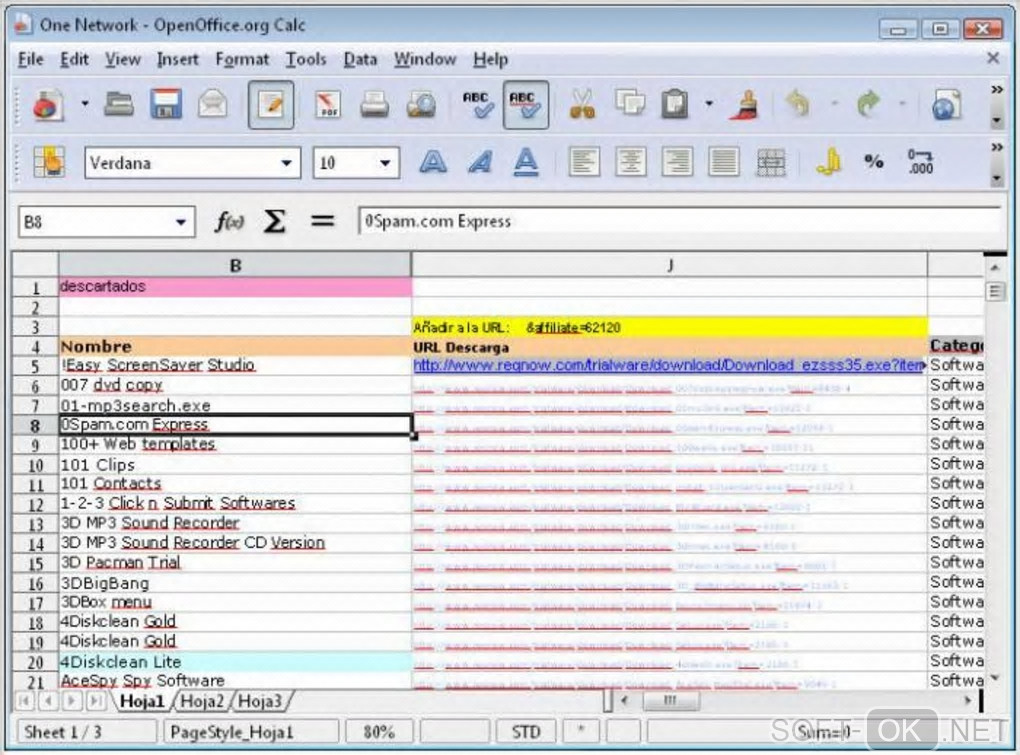Center cell text horizontally

[x=630, y=162]
